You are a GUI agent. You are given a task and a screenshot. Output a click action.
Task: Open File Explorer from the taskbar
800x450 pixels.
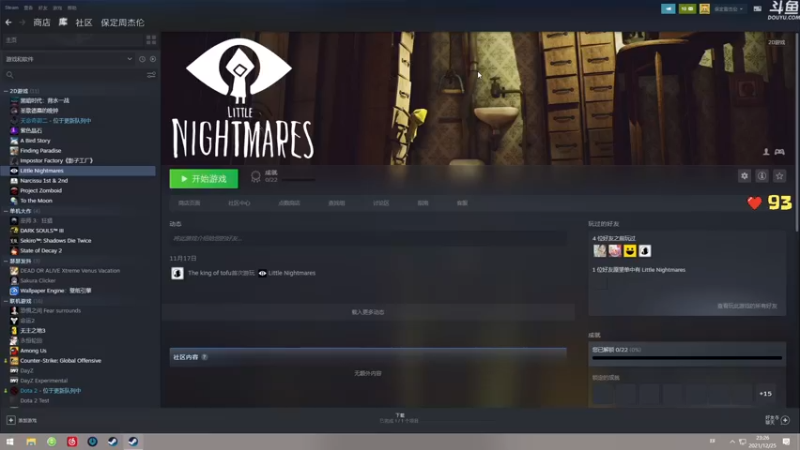(x=31, y=442)
